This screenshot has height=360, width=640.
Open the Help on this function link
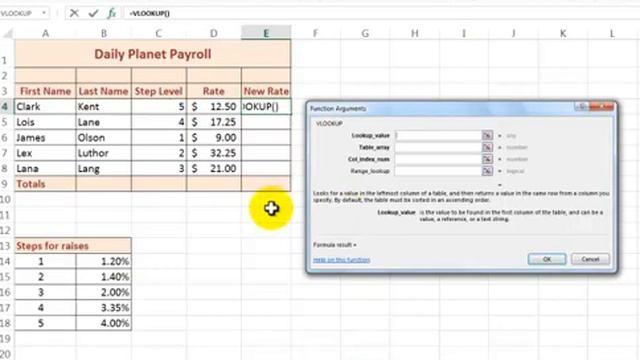tap(342, 260)
